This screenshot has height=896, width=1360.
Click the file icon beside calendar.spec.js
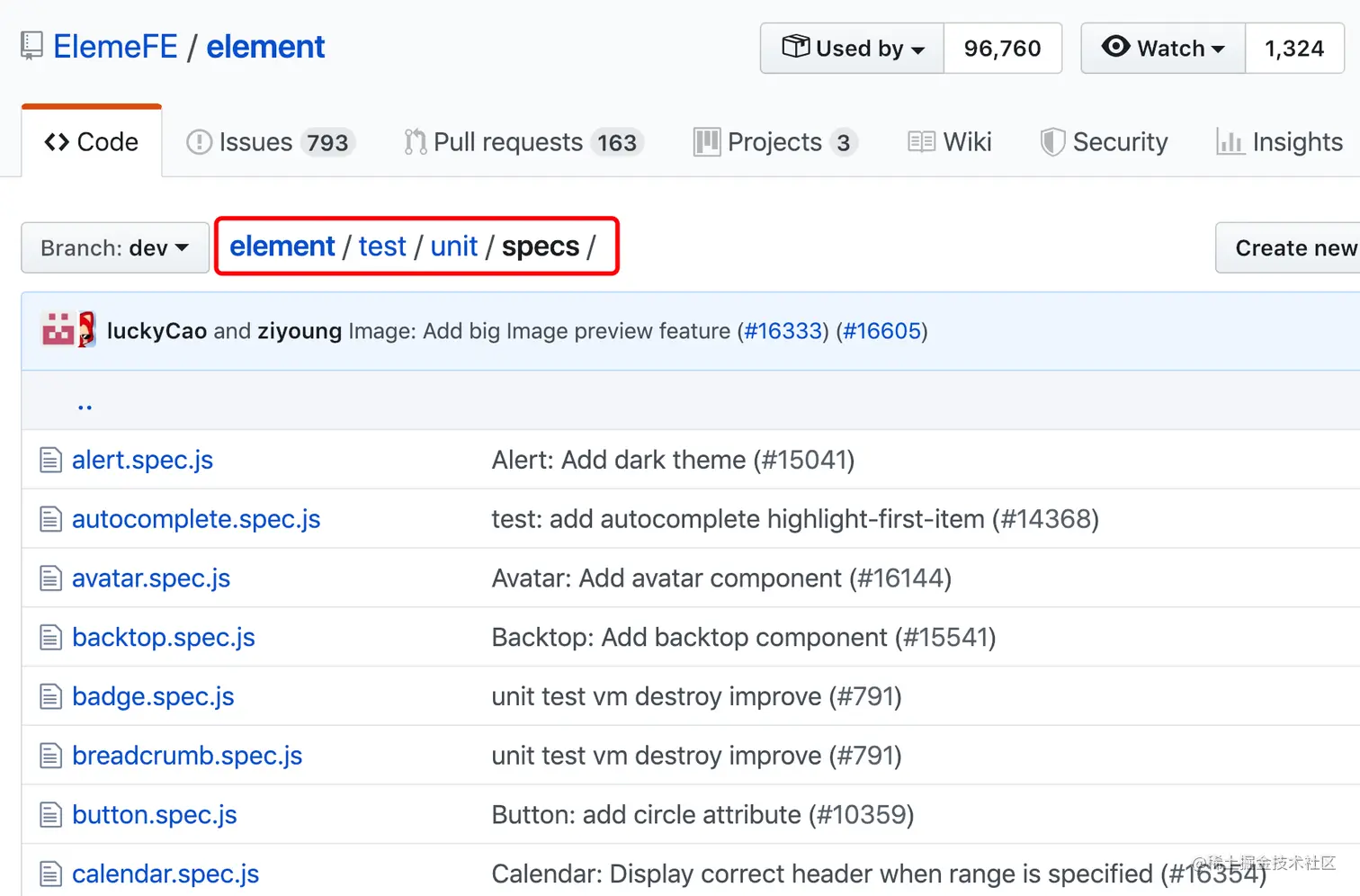50,874
